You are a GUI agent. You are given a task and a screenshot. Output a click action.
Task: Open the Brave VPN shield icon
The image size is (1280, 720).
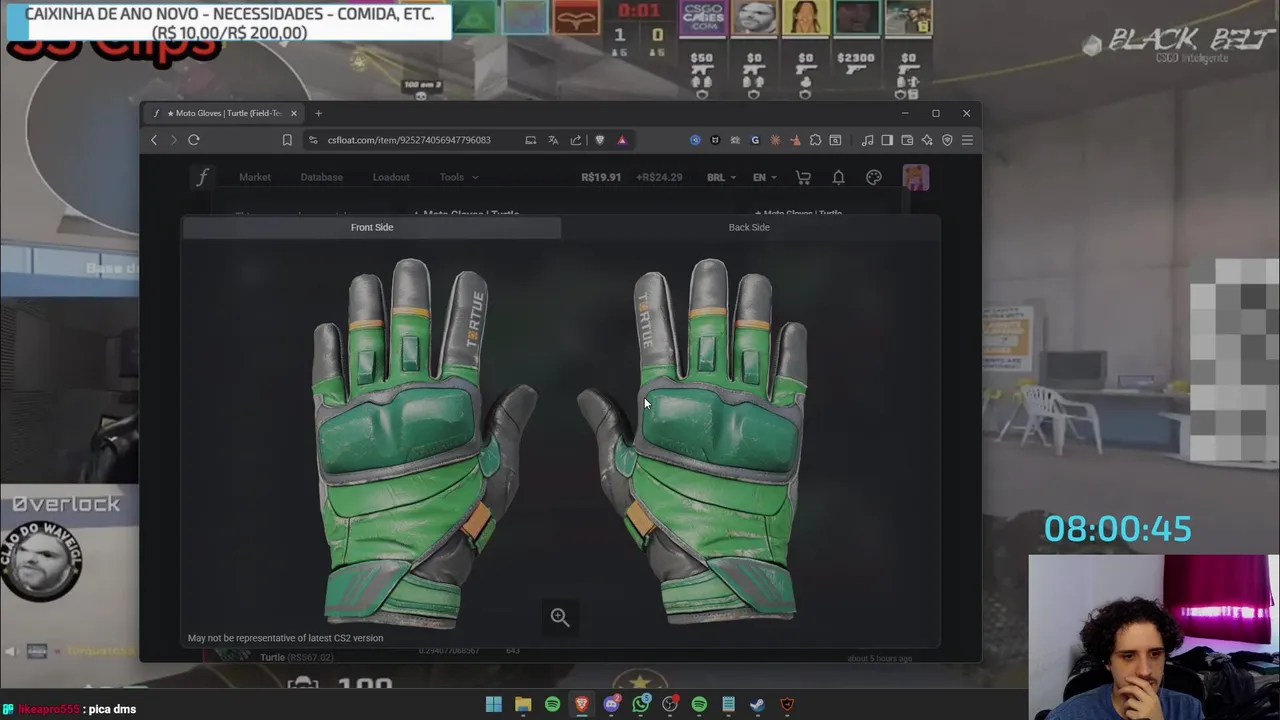coord(947,140)
